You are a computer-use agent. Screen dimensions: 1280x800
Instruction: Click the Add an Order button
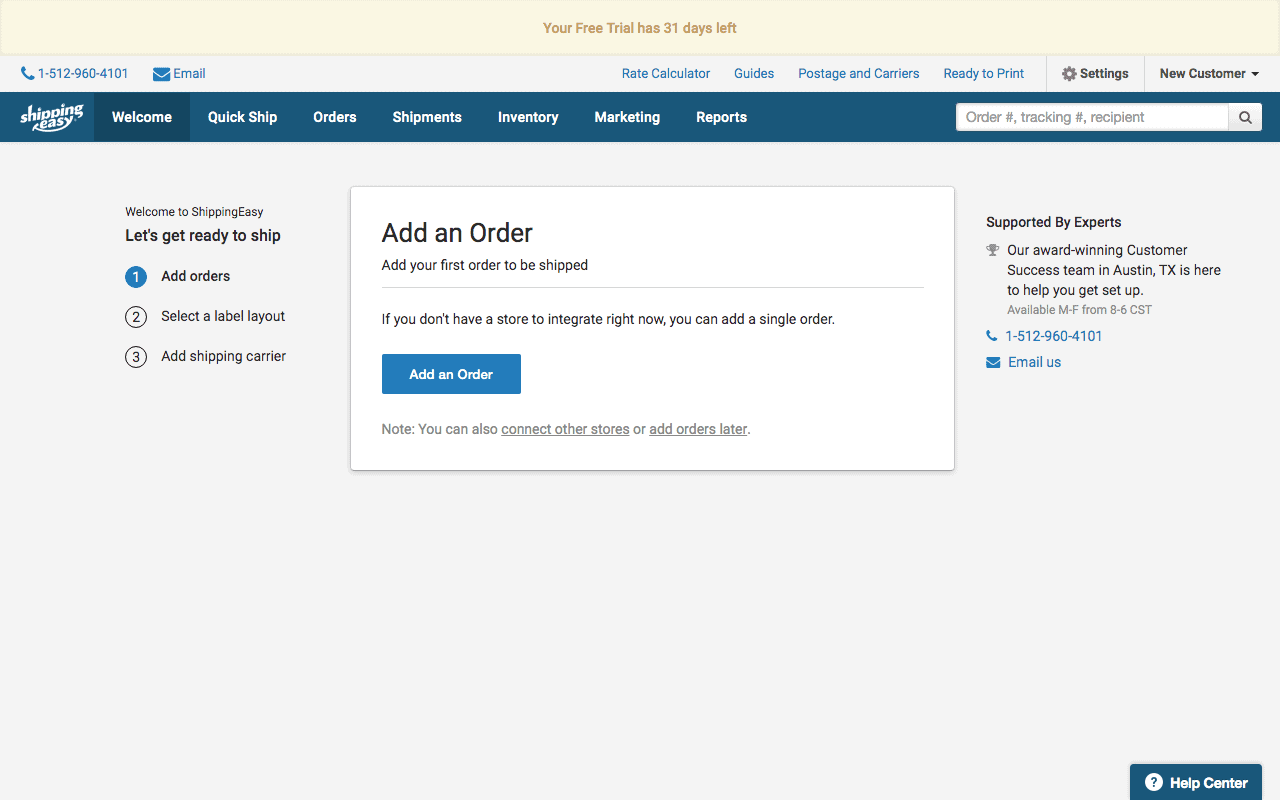tap(451, 374)
